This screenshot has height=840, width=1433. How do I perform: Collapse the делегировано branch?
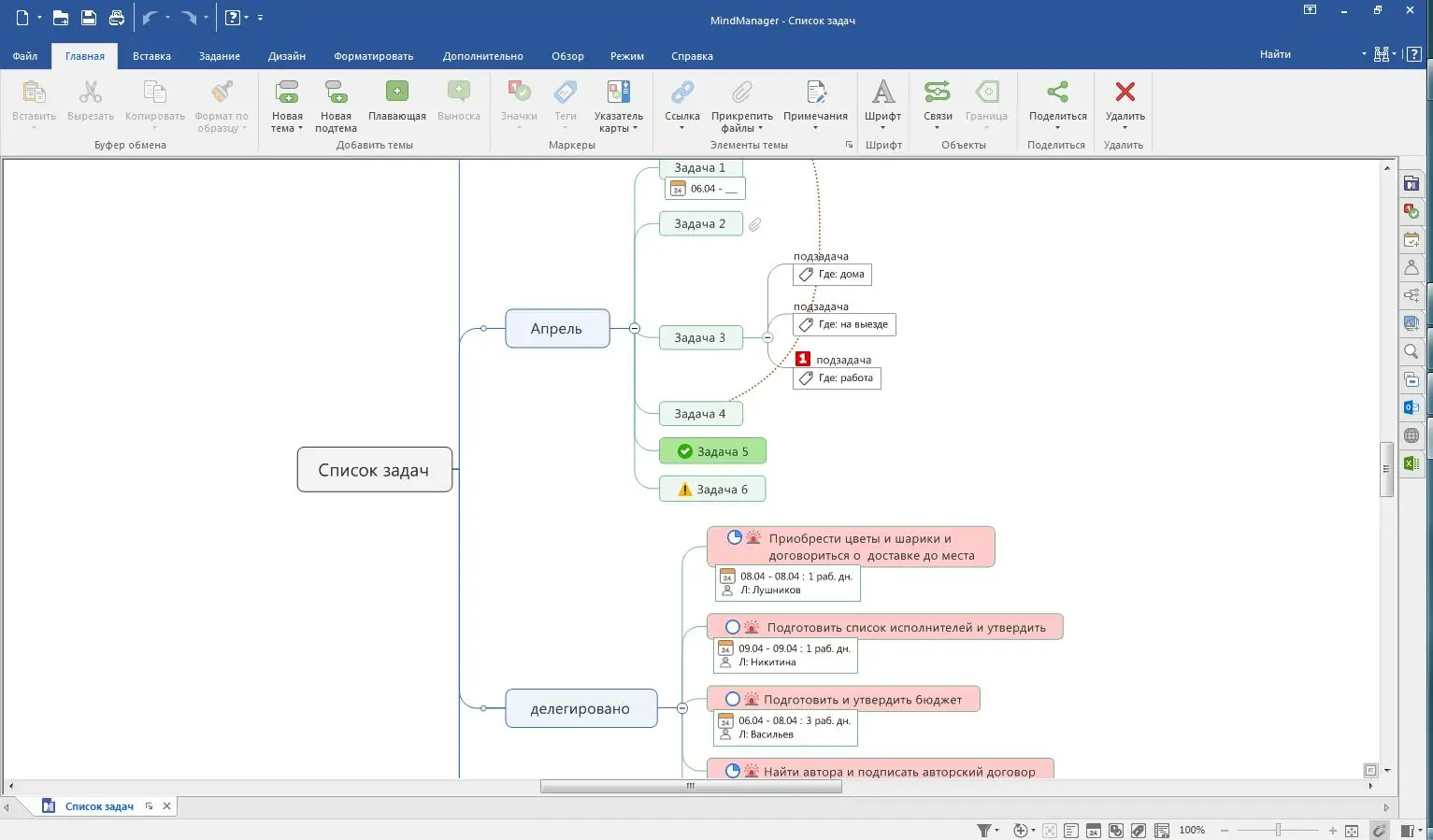point(682,708)
